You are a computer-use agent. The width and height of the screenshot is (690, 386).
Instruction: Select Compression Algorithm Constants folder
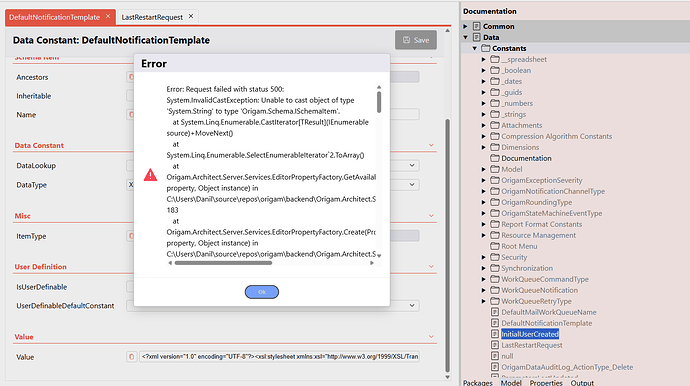point(556,136)
